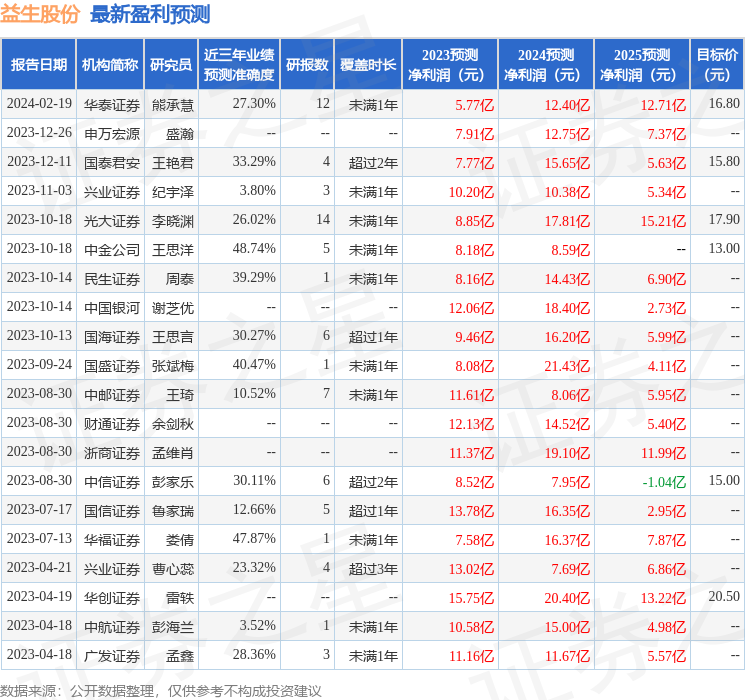Select the date 2024-02-19 cell
The height and width of the screenshot is (700, 745).
[39, 104]
